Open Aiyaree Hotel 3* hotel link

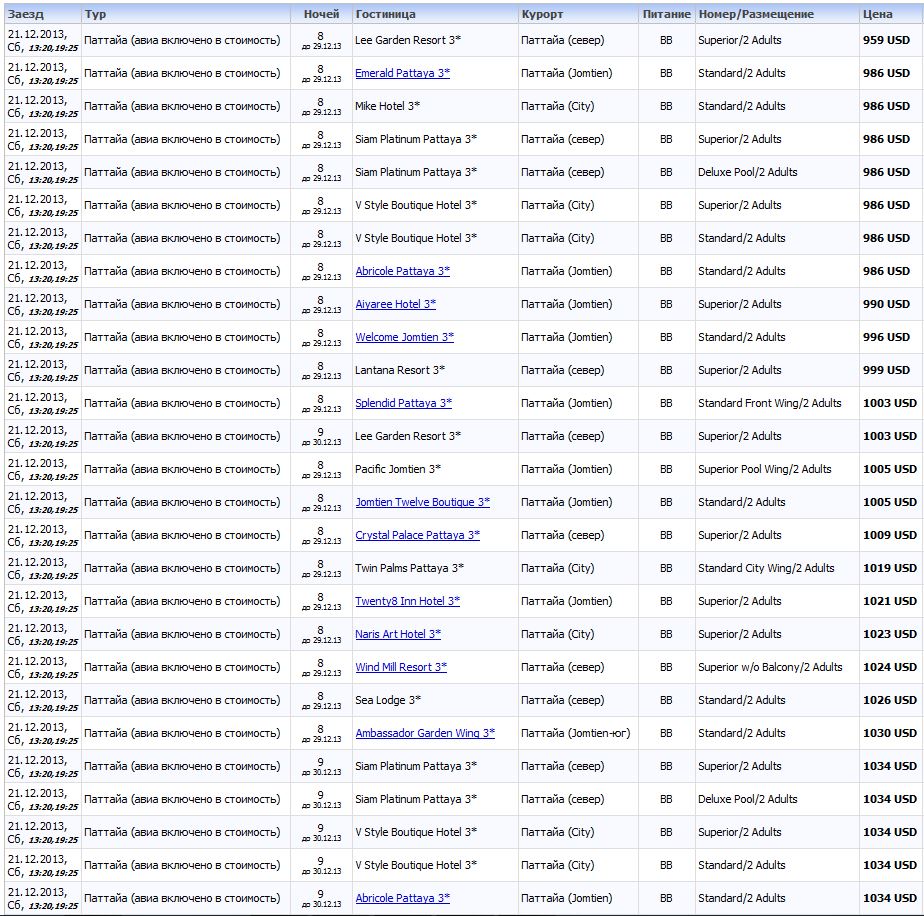[395, 304]
